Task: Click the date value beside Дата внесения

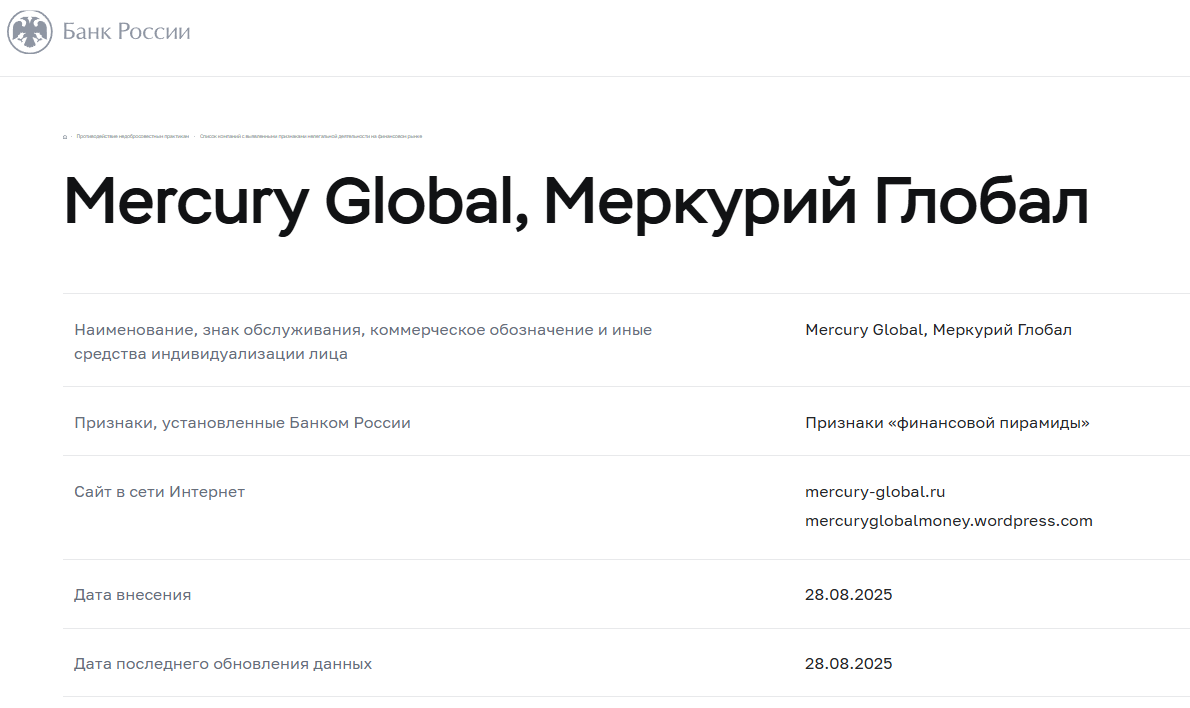Action: click(848, 595)
